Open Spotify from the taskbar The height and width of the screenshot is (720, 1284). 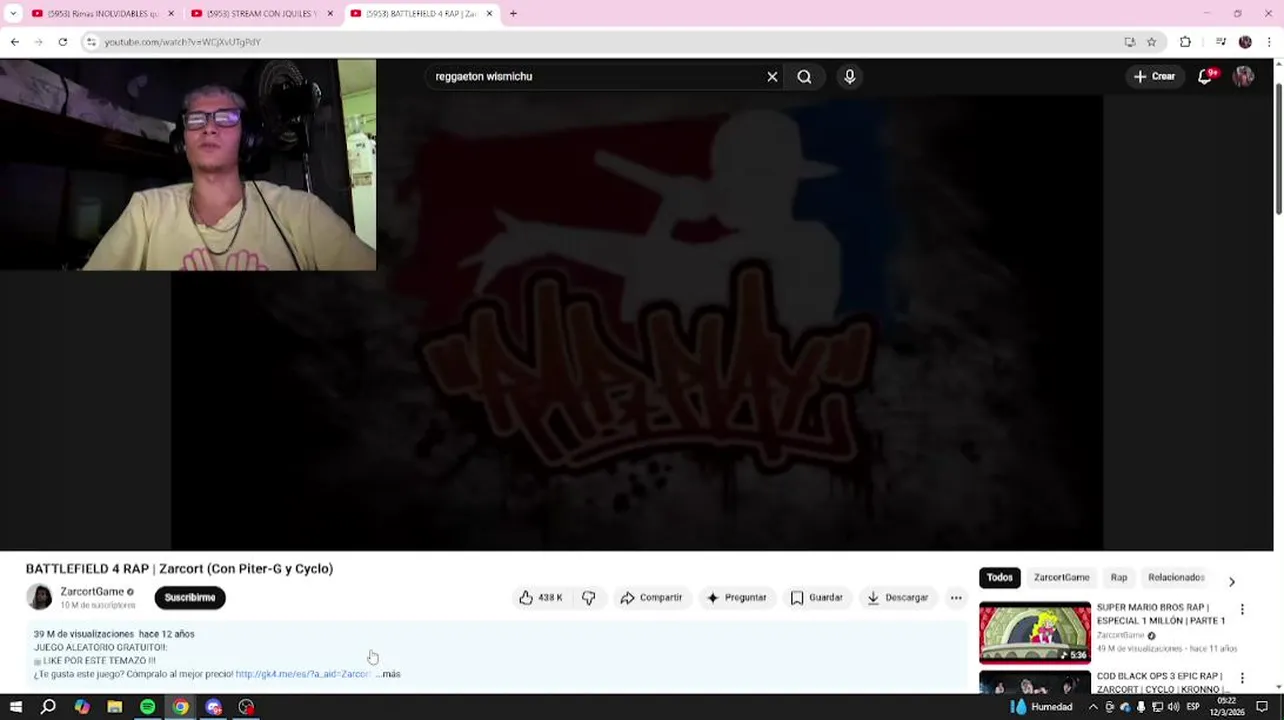pyautogui.click(x=148, y=707)
